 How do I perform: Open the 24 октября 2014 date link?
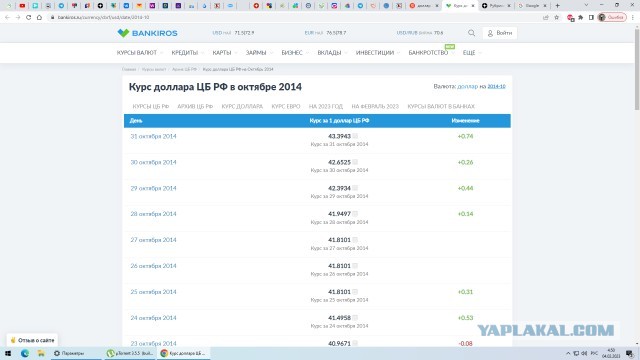[x=153, y=318]
